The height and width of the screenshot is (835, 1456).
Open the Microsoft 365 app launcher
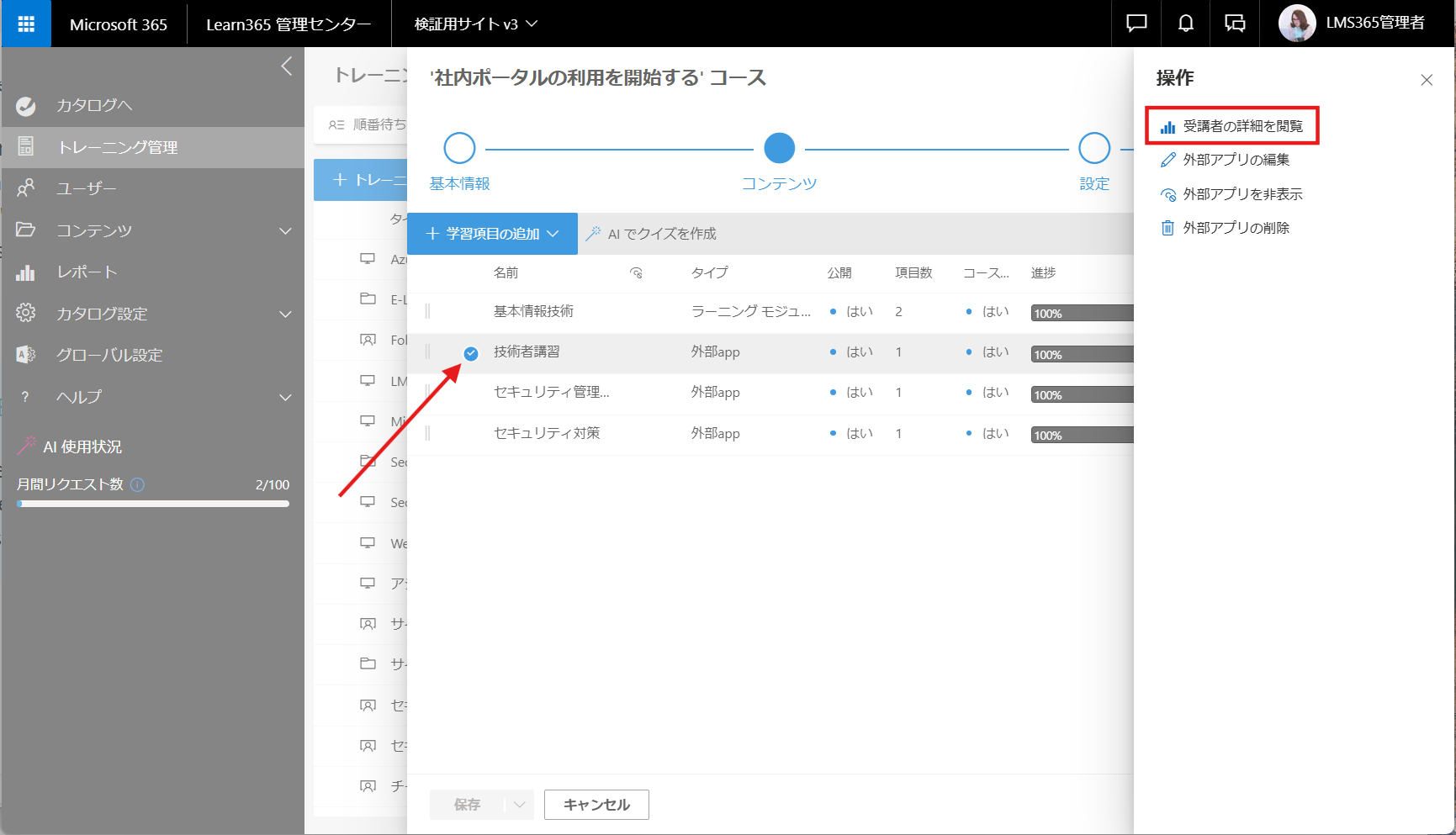point(26,24)
